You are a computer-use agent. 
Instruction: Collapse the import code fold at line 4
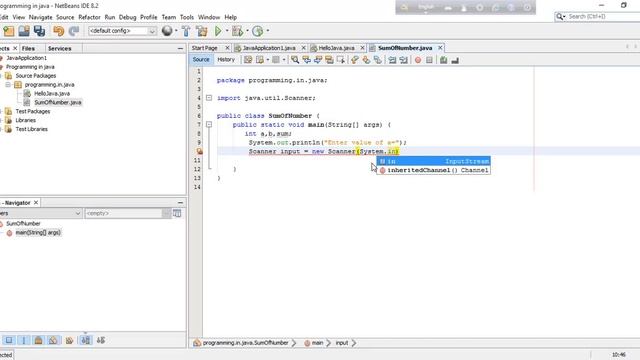tap(209, 98)
